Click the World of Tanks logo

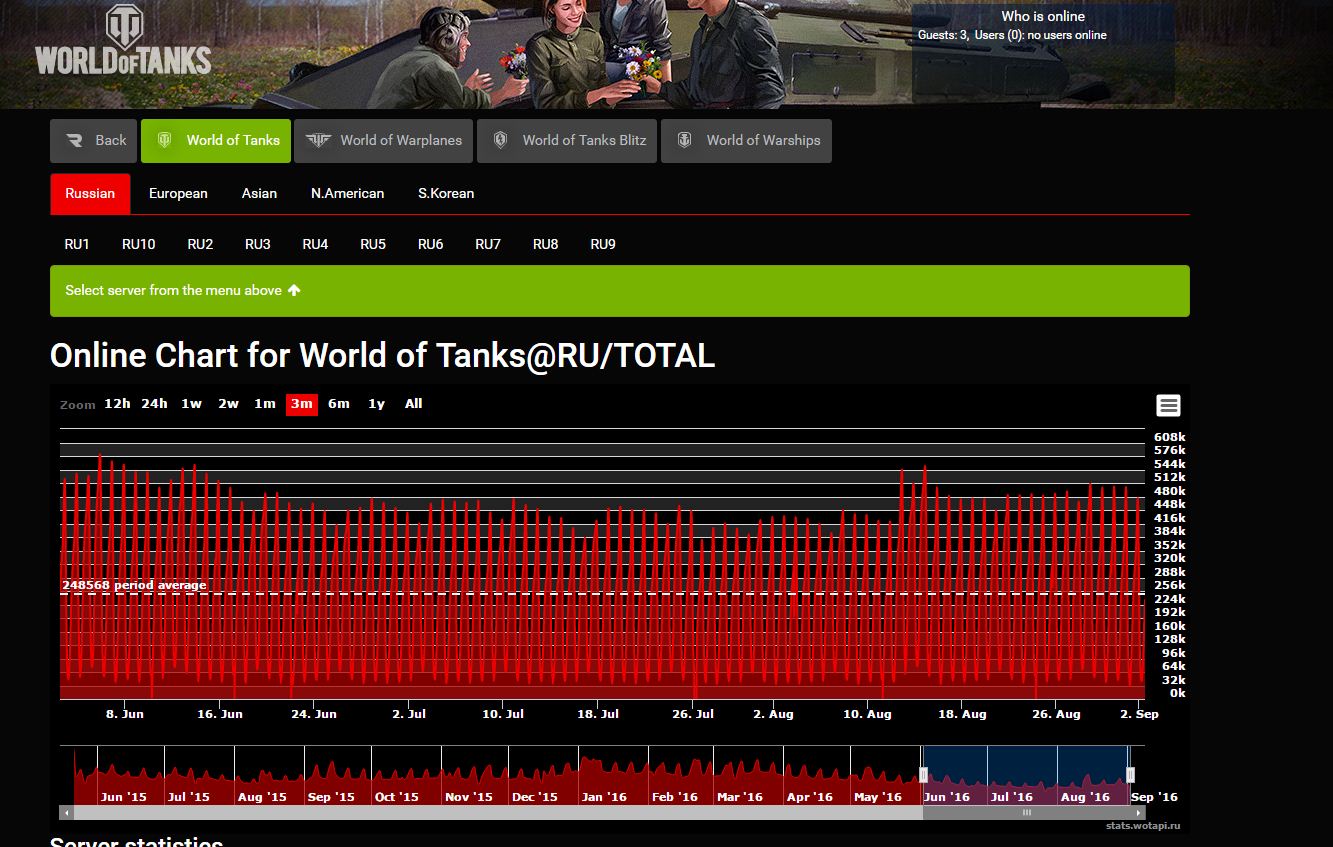tap(123, 42)
